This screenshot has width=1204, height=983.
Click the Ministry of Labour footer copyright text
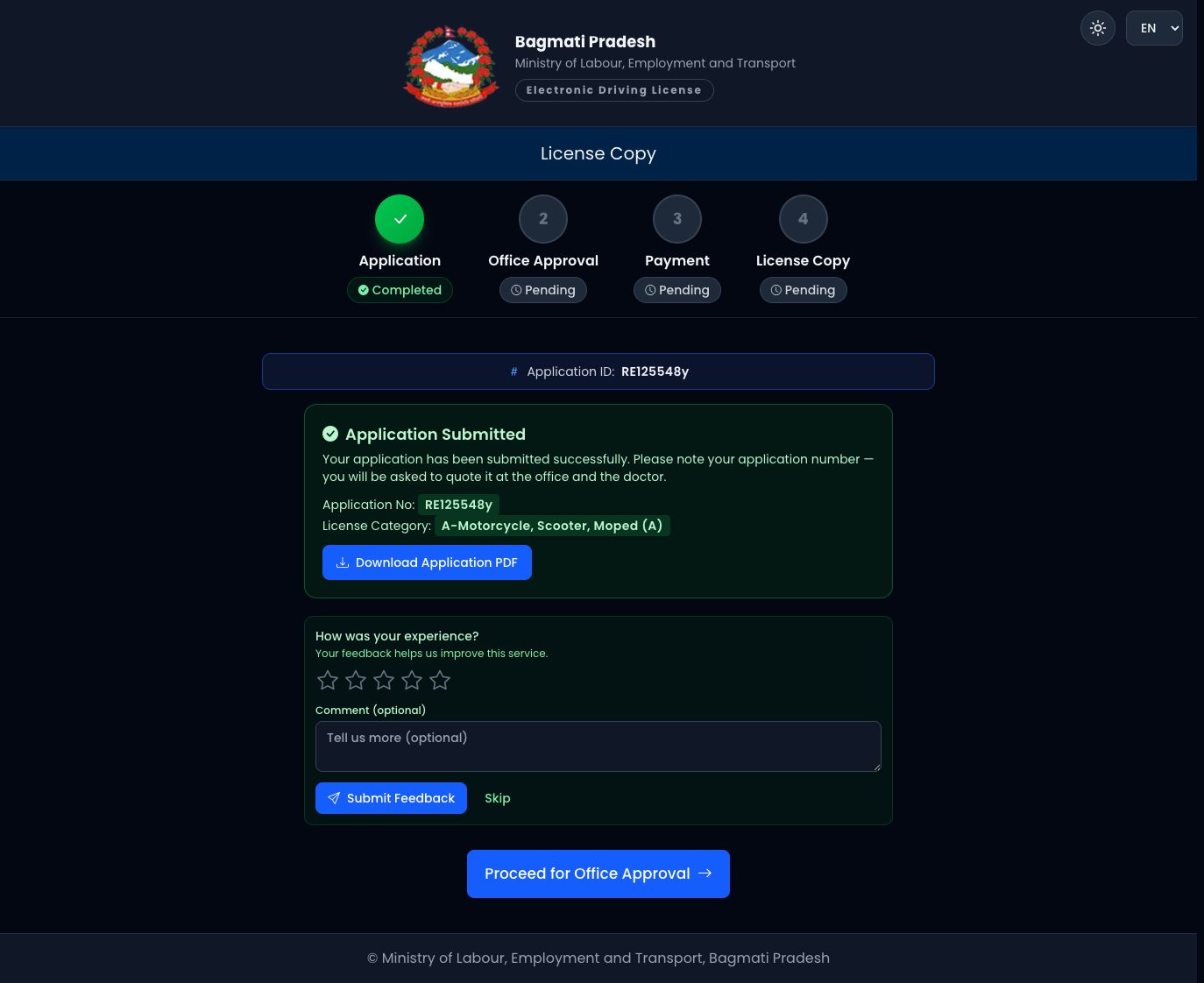coord(598,958)
